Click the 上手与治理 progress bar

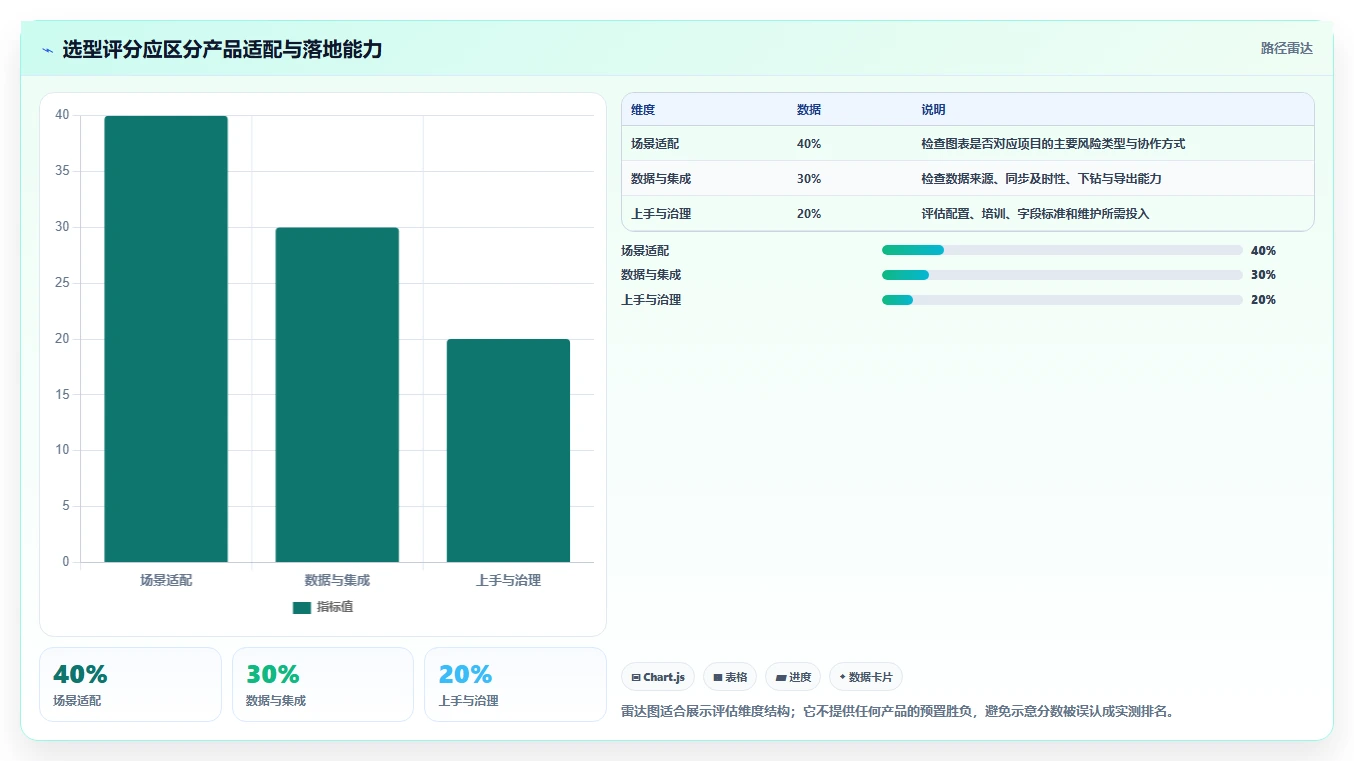point(1062,300)
